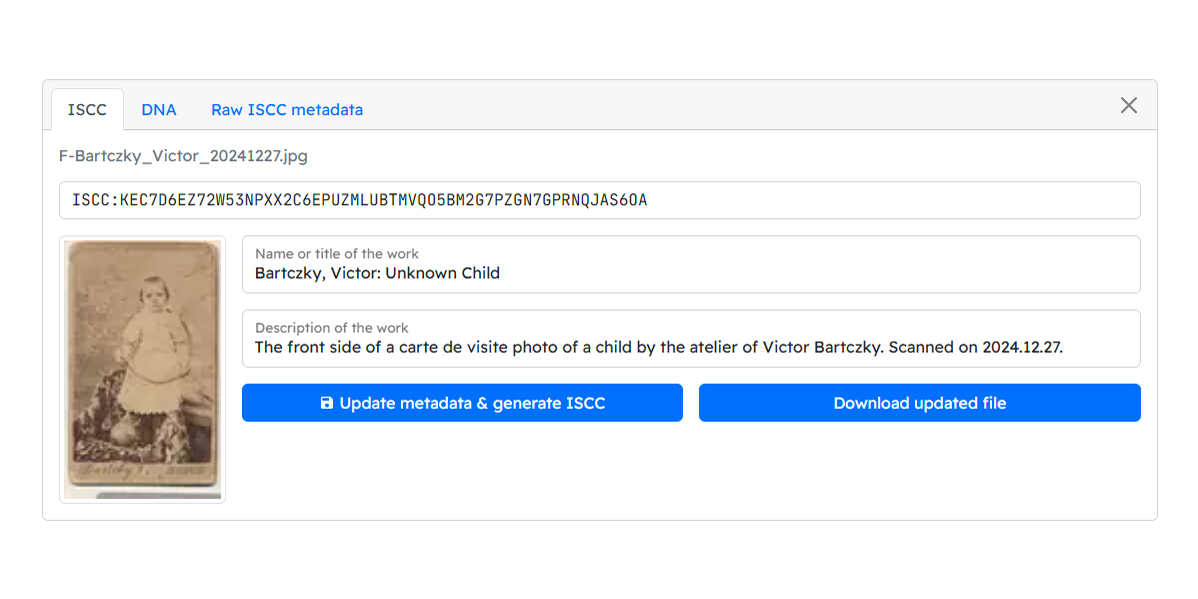The image size is (1198, 599).
Task: Click the 'Description of the work' label
Action: tap(332, 328)
